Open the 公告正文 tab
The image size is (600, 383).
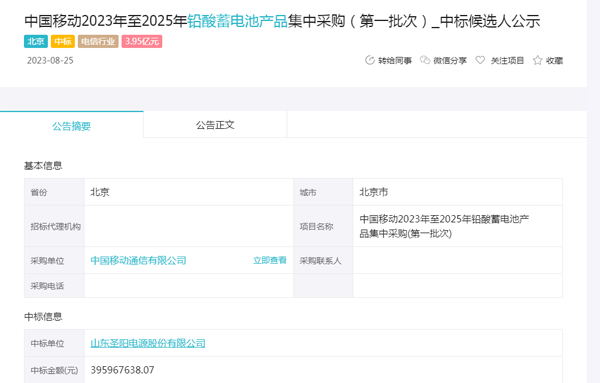pyautogui.click(x=215, y=125)
